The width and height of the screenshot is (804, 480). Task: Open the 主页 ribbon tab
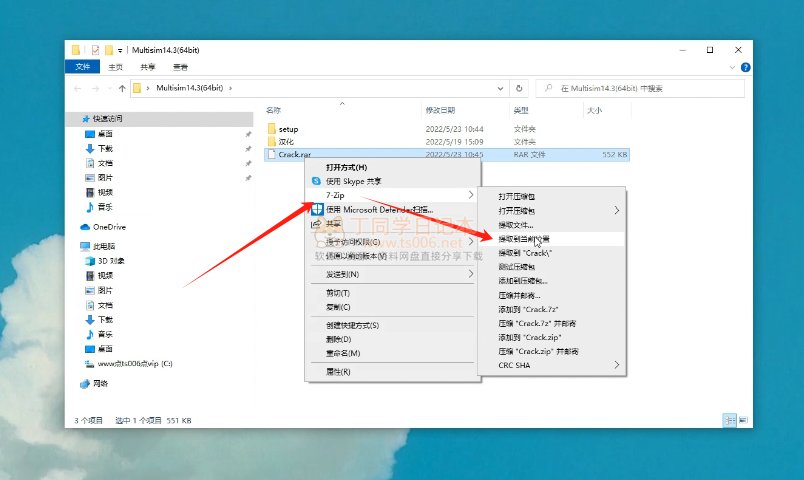tap(115, 67)
